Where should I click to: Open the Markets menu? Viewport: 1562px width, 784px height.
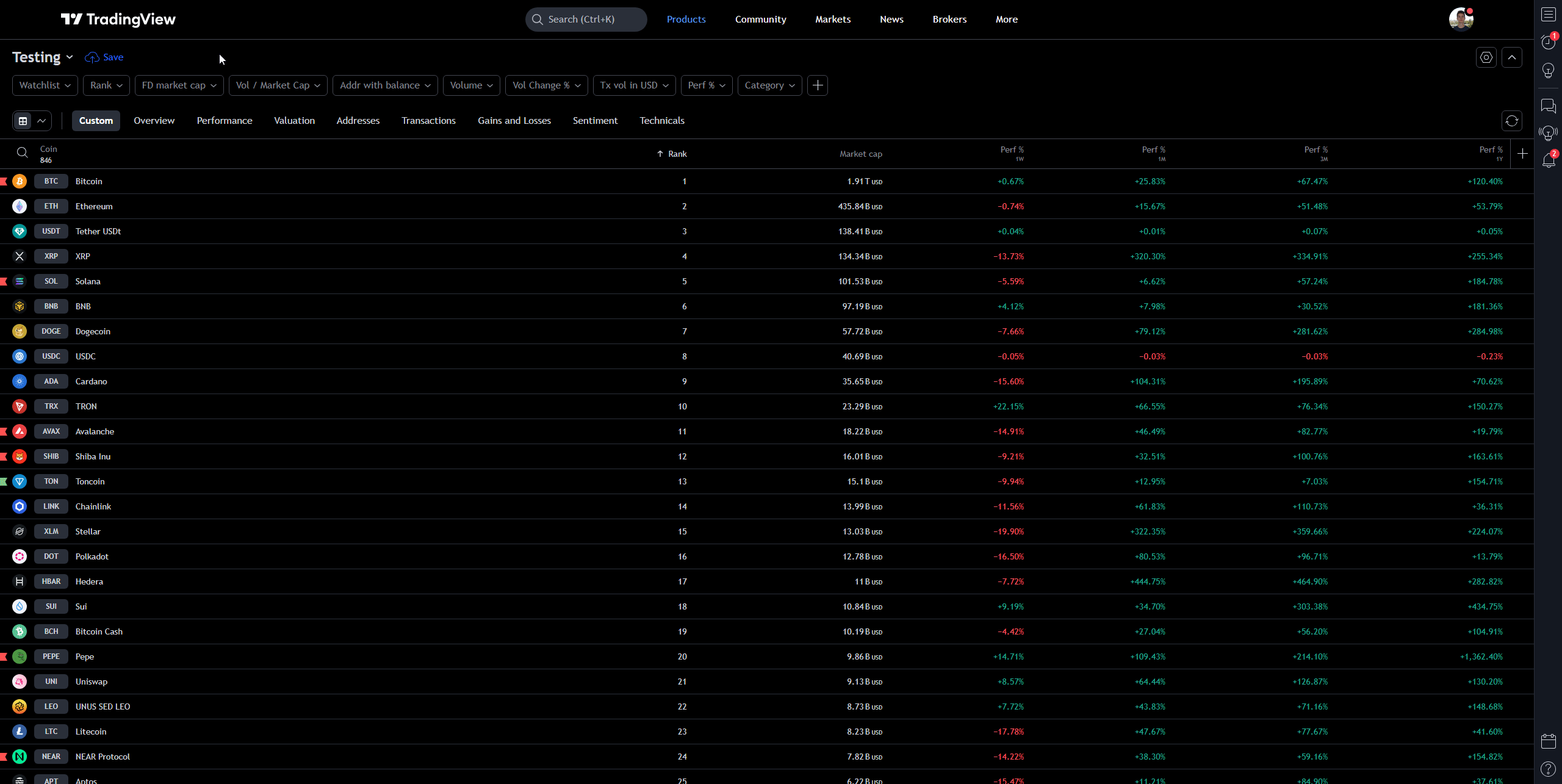(x=833, y=20)
